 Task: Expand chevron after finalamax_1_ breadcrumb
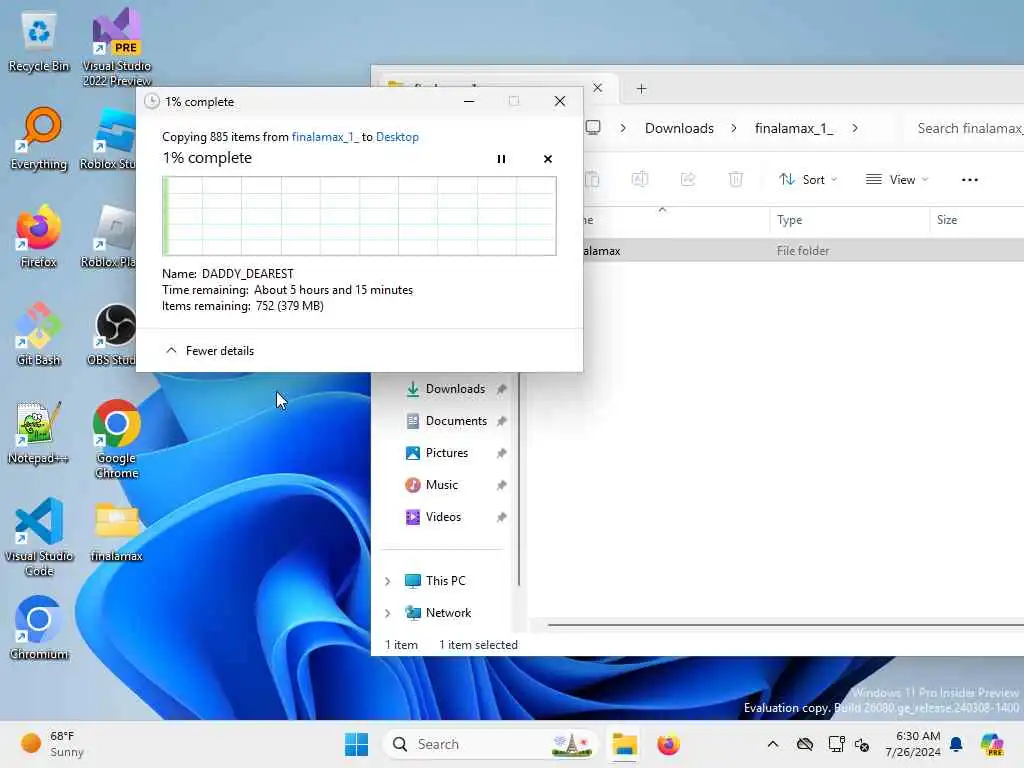[855, 128]
